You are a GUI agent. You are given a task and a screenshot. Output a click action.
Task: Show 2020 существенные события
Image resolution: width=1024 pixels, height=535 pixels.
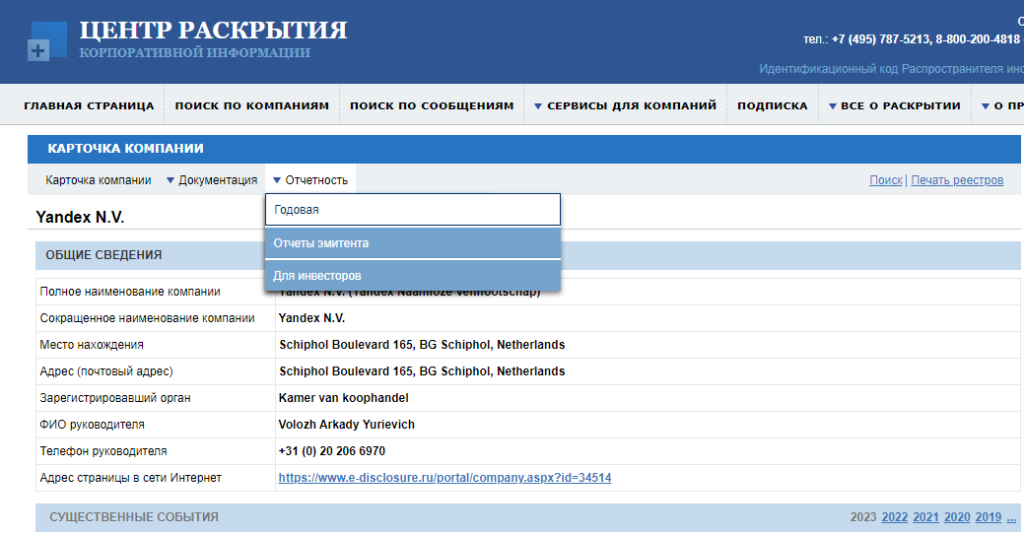click(x=957, y=517)
